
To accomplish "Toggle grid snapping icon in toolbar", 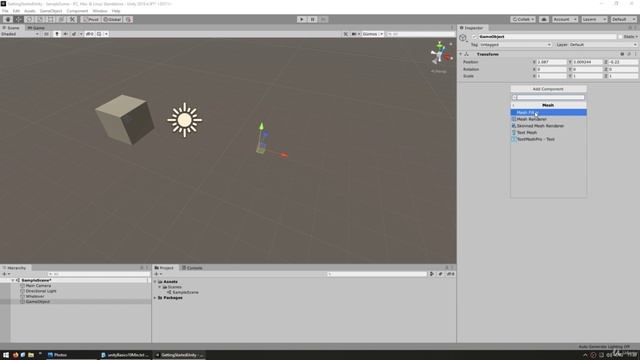I will coord(128,19).
